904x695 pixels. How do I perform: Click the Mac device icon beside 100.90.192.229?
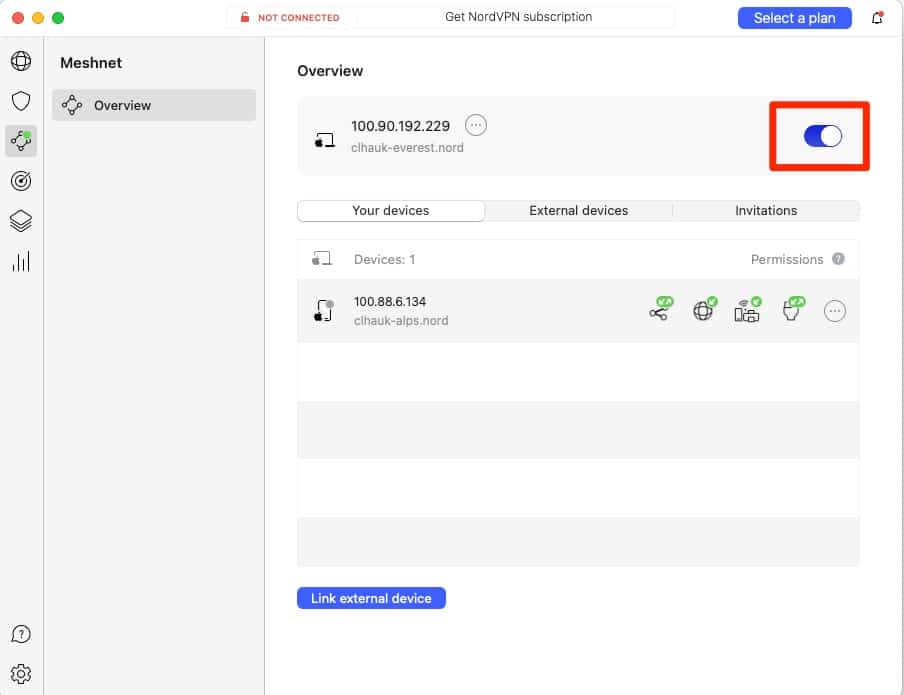coord(325,140)
